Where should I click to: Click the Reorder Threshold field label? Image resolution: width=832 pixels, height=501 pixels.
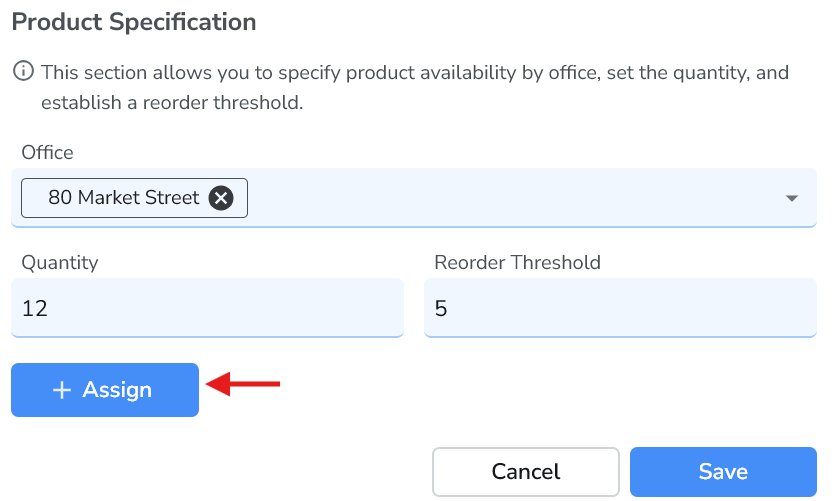point(517,263)
